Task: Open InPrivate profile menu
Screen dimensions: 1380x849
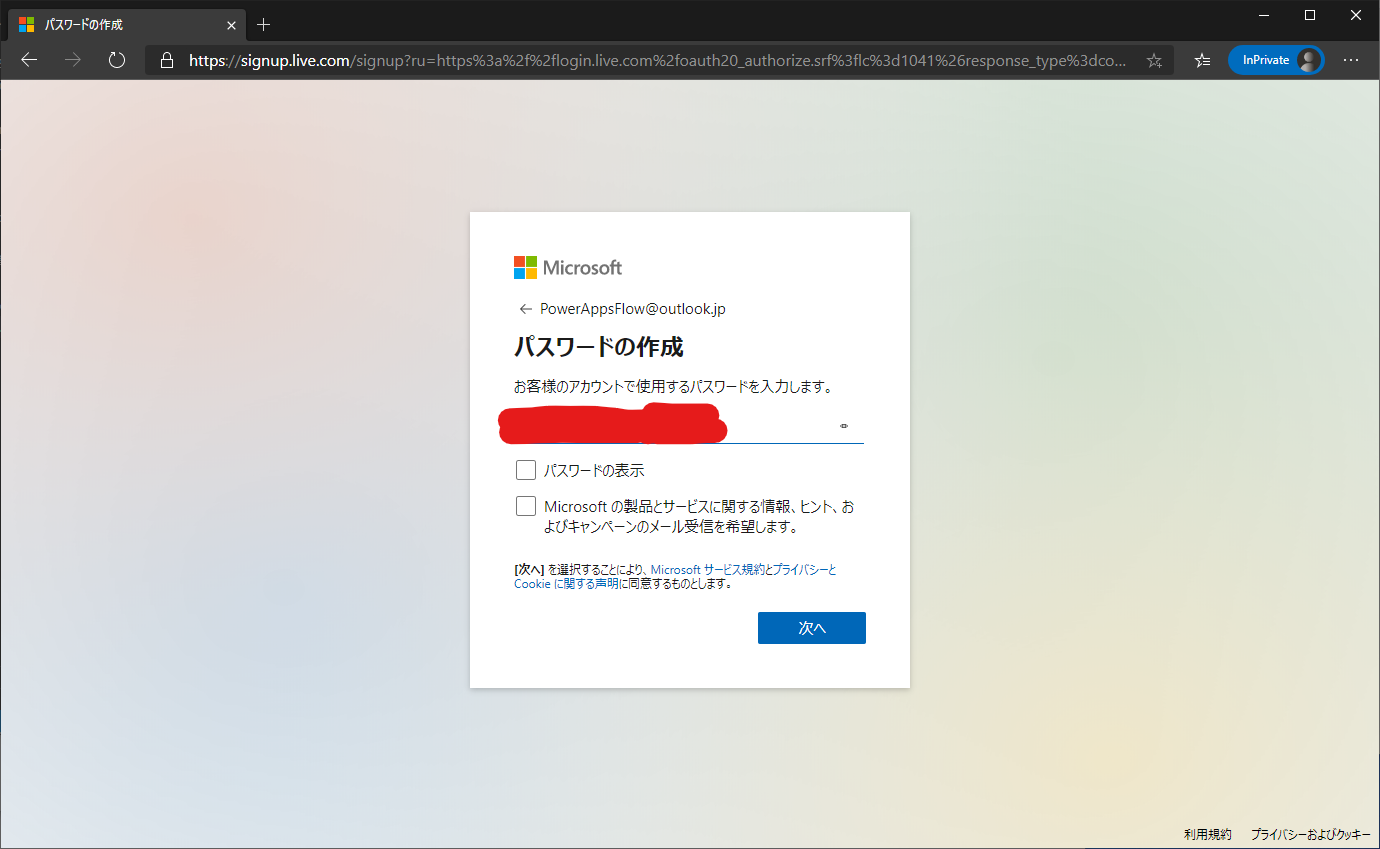Action: point(1276,60)
